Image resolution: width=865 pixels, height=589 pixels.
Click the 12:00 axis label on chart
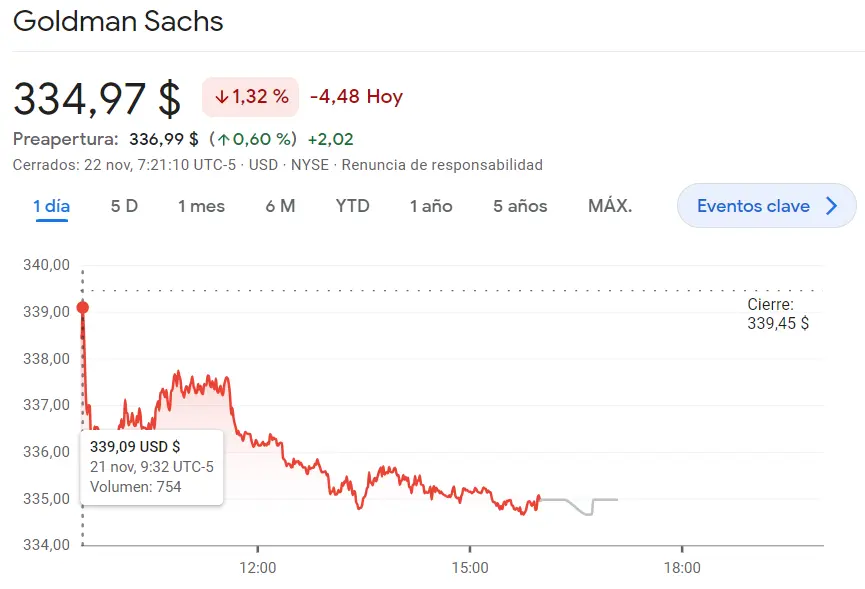[x=259, y=566]
